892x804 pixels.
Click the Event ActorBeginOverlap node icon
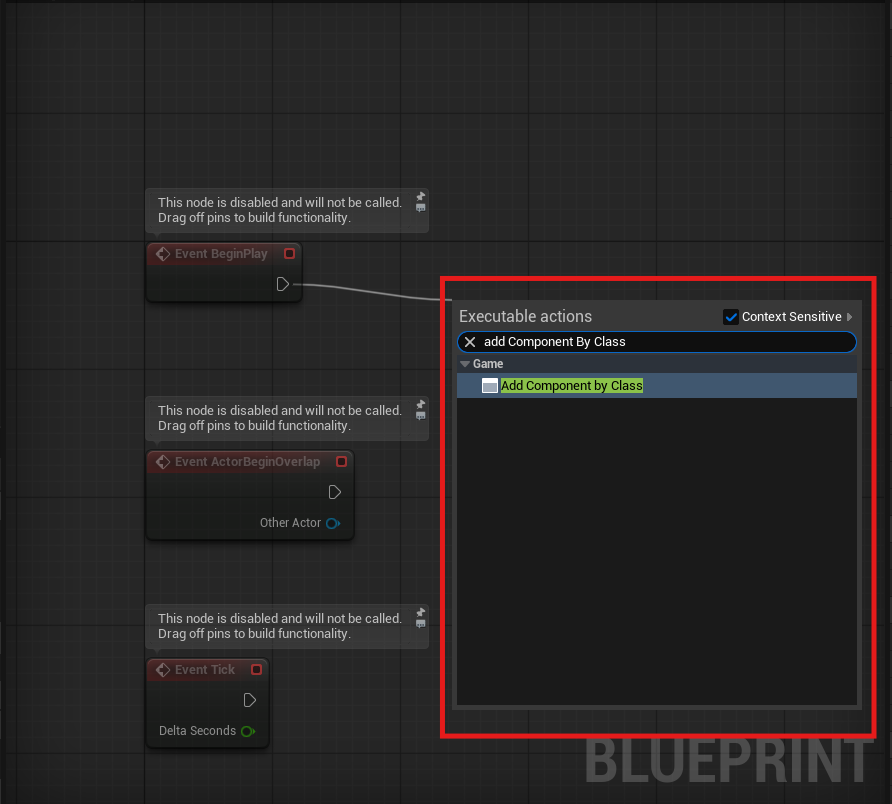tap(163, 461)
